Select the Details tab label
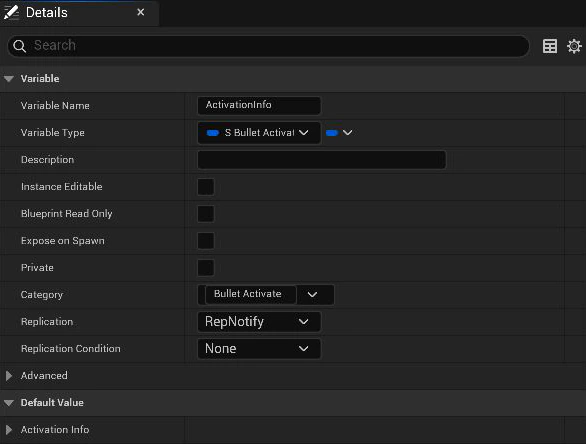586x444 pixels. [x=47, y=13]
